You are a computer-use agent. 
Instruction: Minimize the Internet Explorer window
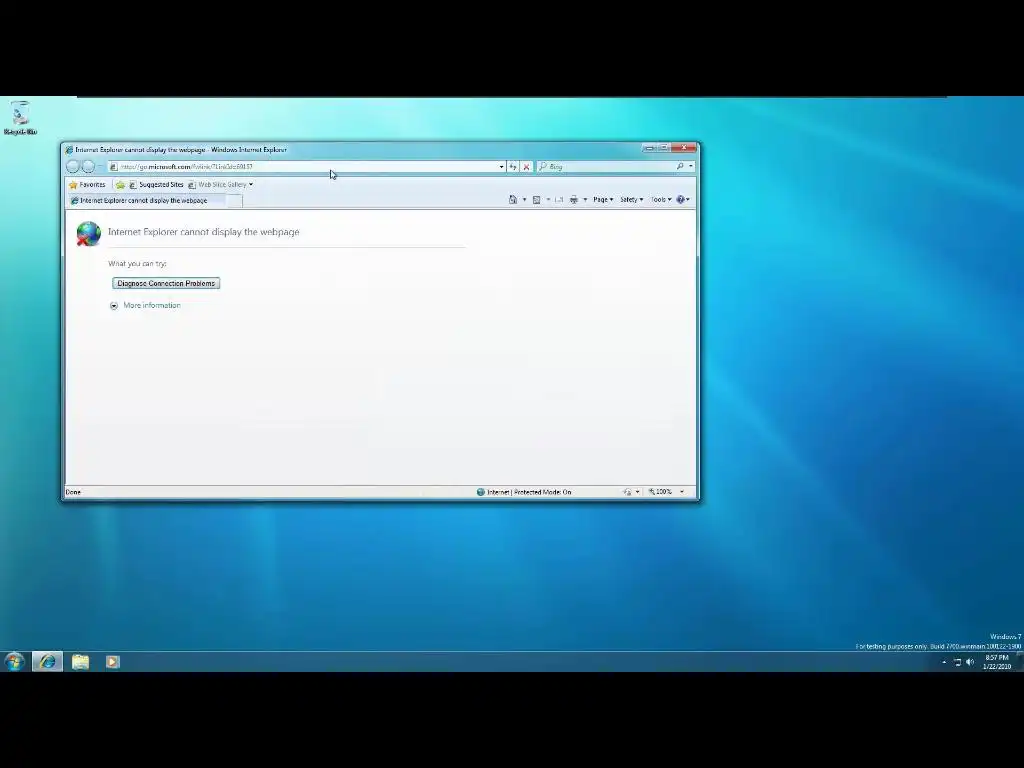[x=649, y=148]
